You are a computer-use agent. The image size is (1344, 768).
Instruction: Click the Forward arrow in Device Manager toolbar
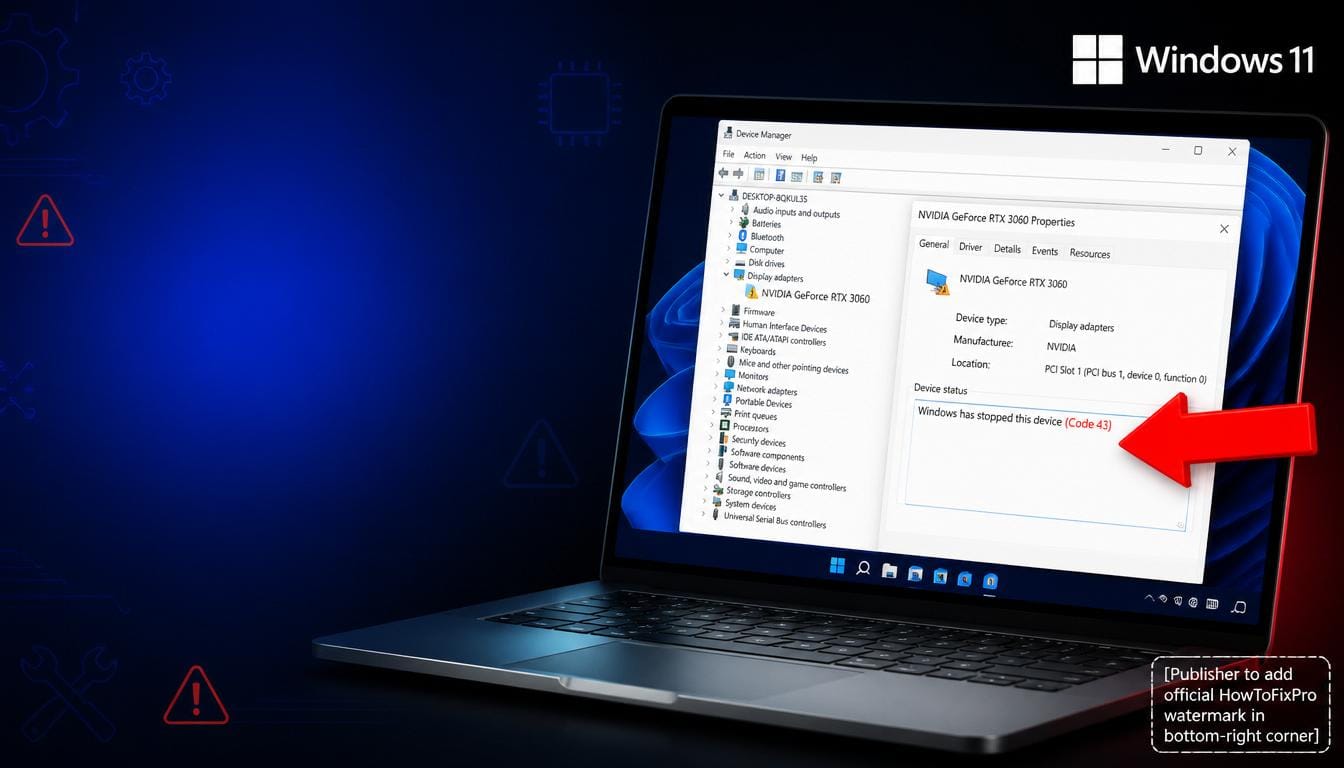[738, 174]
